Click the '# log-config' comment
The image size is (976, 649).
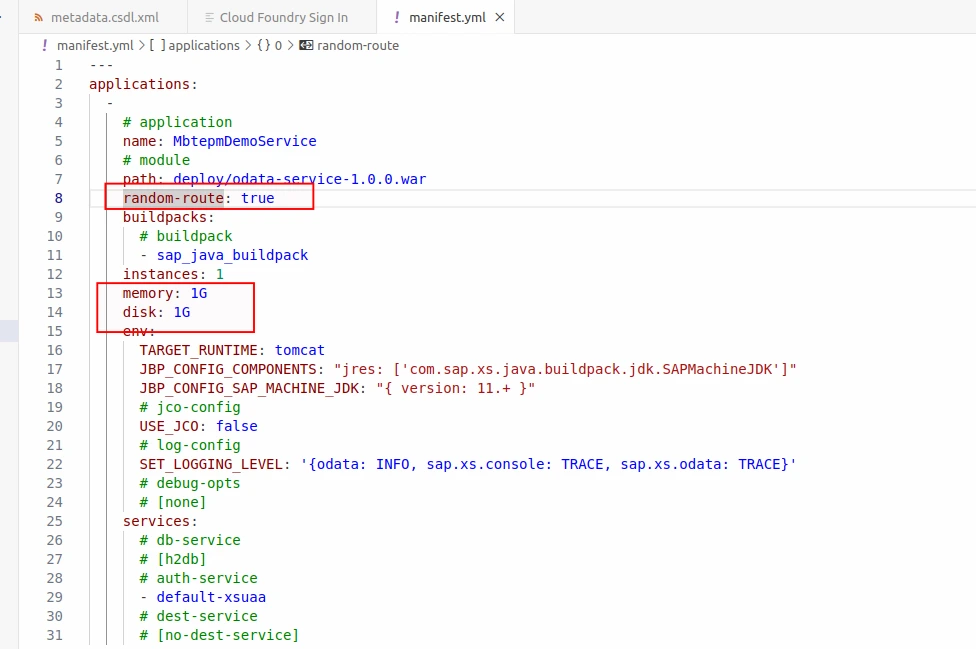190,445
